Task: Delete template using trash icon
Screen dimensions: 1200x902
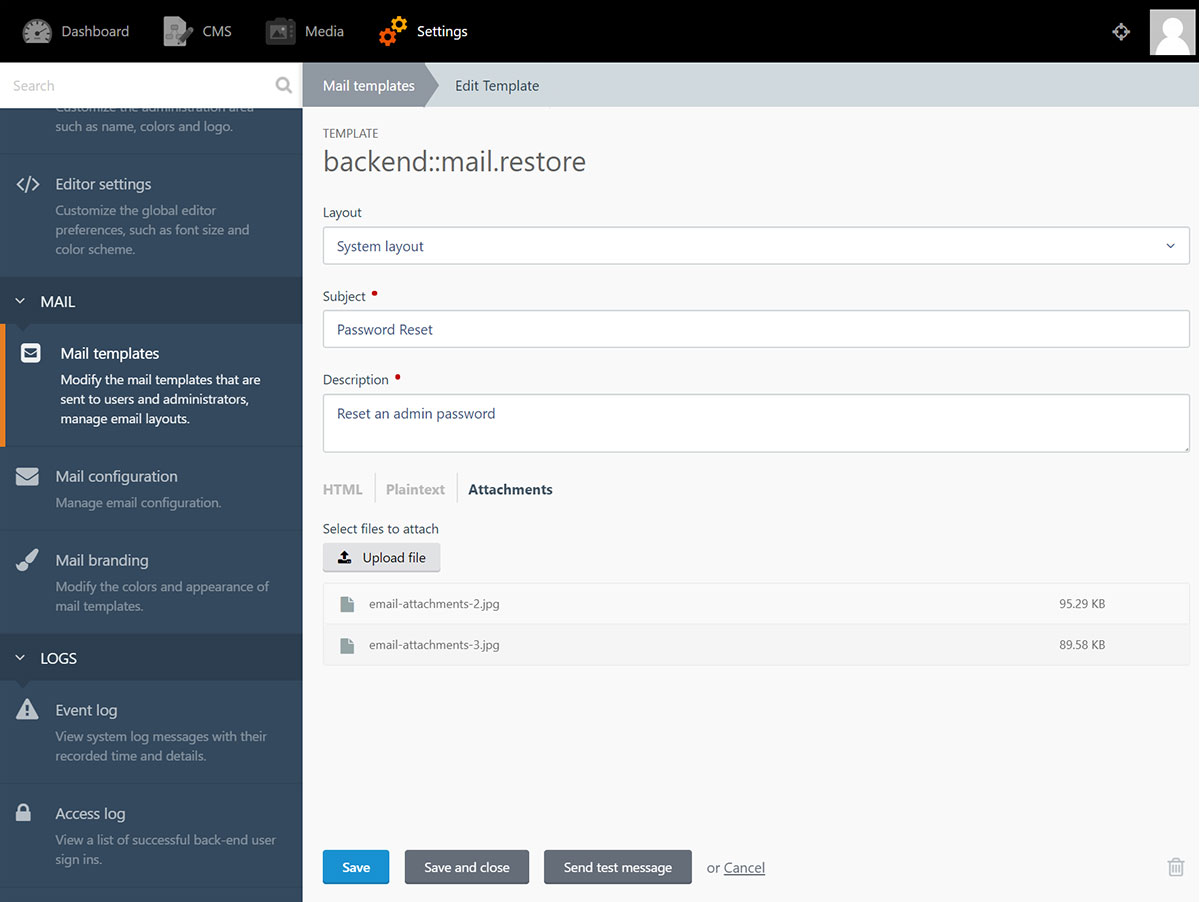Action: (1176, 867)
